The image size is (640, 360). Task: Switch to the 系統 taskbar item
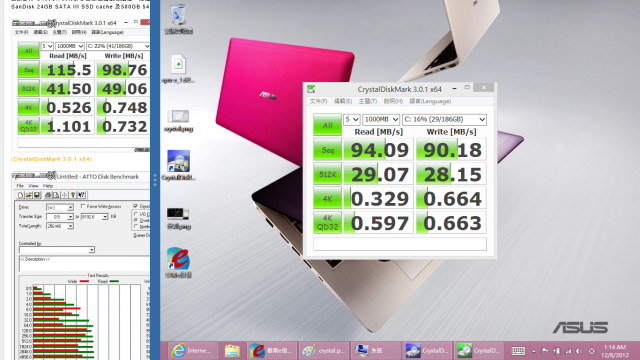375,351
